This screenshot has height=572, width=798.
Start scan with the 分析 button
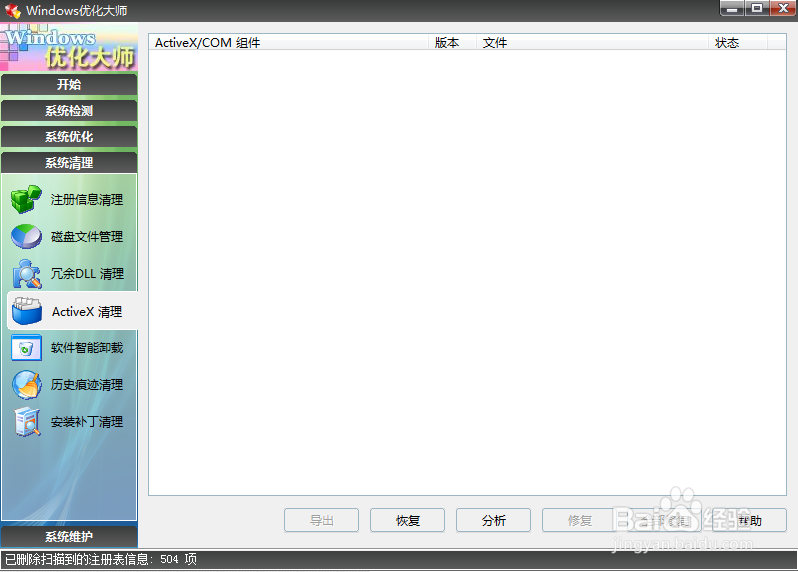coord(493,520)
